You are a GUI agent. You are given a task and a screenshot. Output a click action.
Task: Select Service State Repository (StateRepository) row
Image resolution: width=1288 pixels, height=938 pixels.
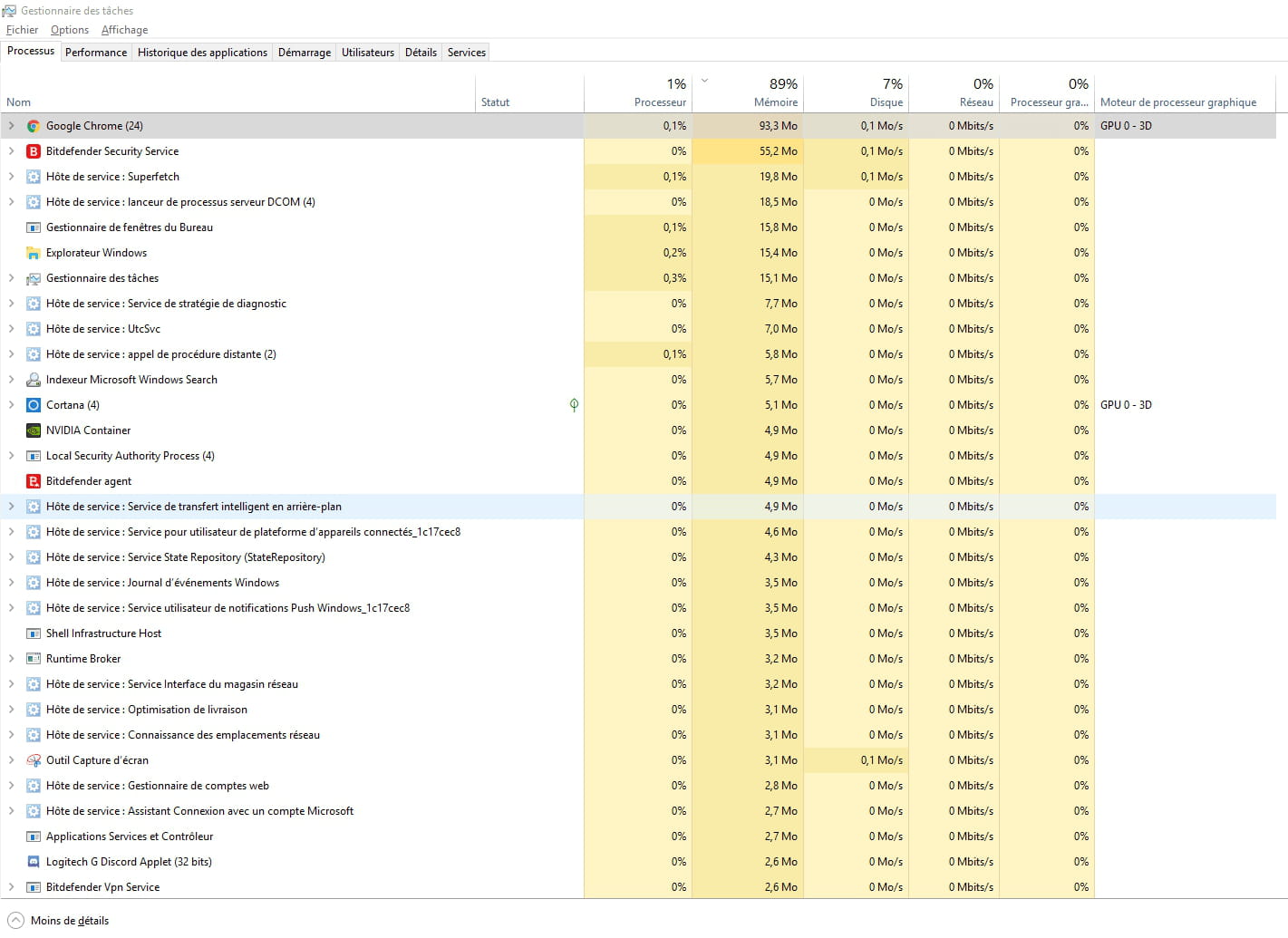(638, 557)
